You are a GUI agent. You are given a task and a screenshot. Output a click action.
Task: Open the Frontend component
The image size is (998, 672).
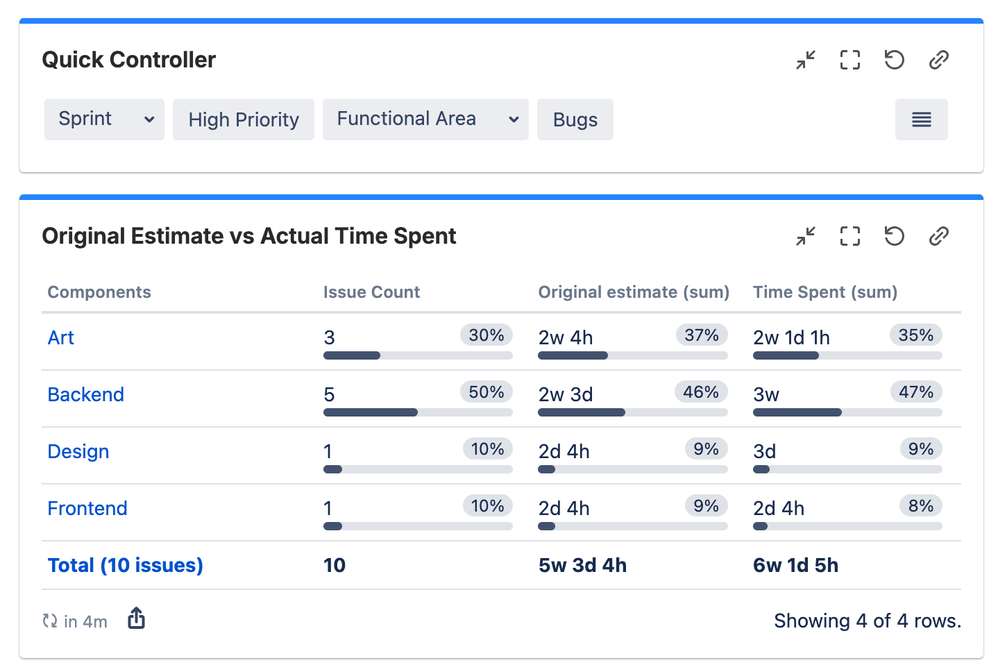pos(87,508)
